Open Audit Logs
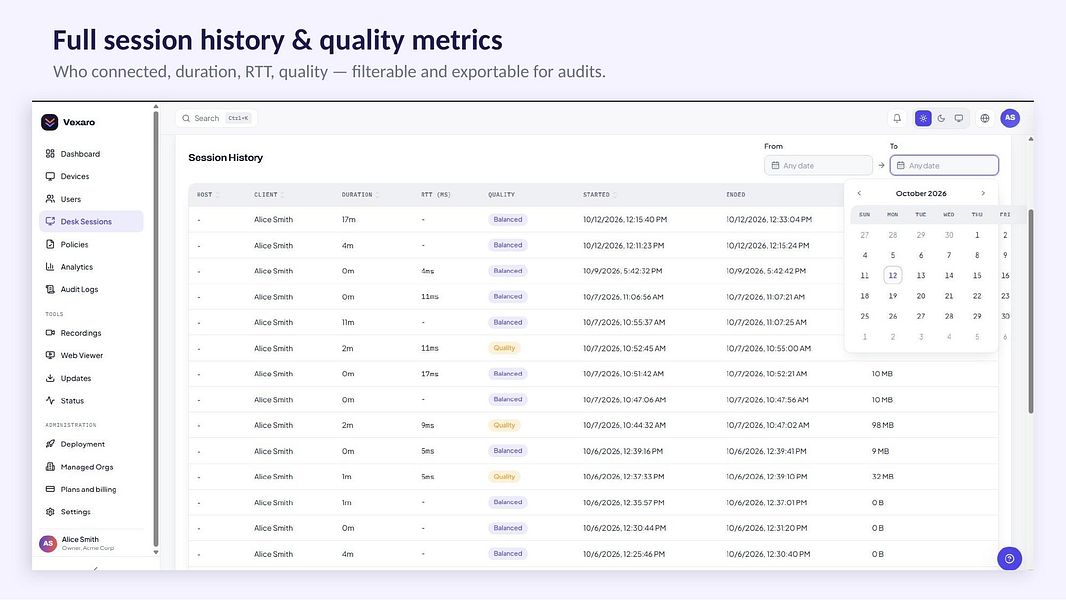1066x600 pixels. 91,289
